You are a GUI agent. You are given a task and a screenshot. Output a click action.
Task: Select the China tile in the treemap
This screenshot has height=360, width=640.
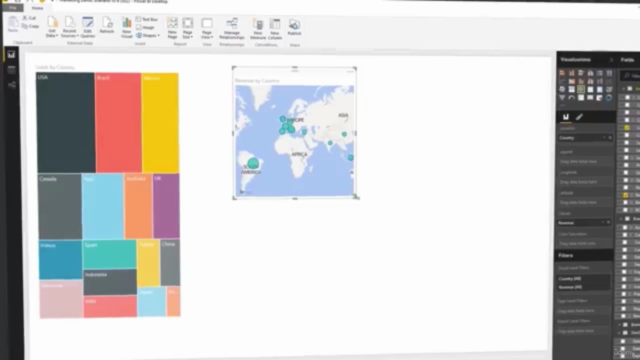pos(170,263)
